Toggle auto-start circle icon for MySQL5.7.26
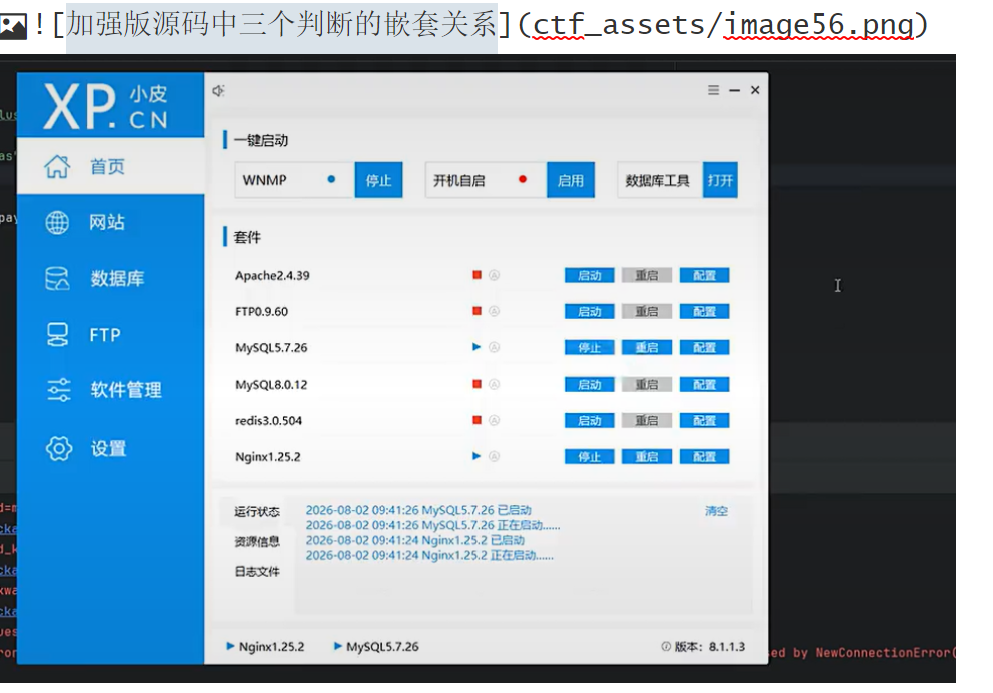993x693 pixels. pyautogui.click(x=495, y=347)
